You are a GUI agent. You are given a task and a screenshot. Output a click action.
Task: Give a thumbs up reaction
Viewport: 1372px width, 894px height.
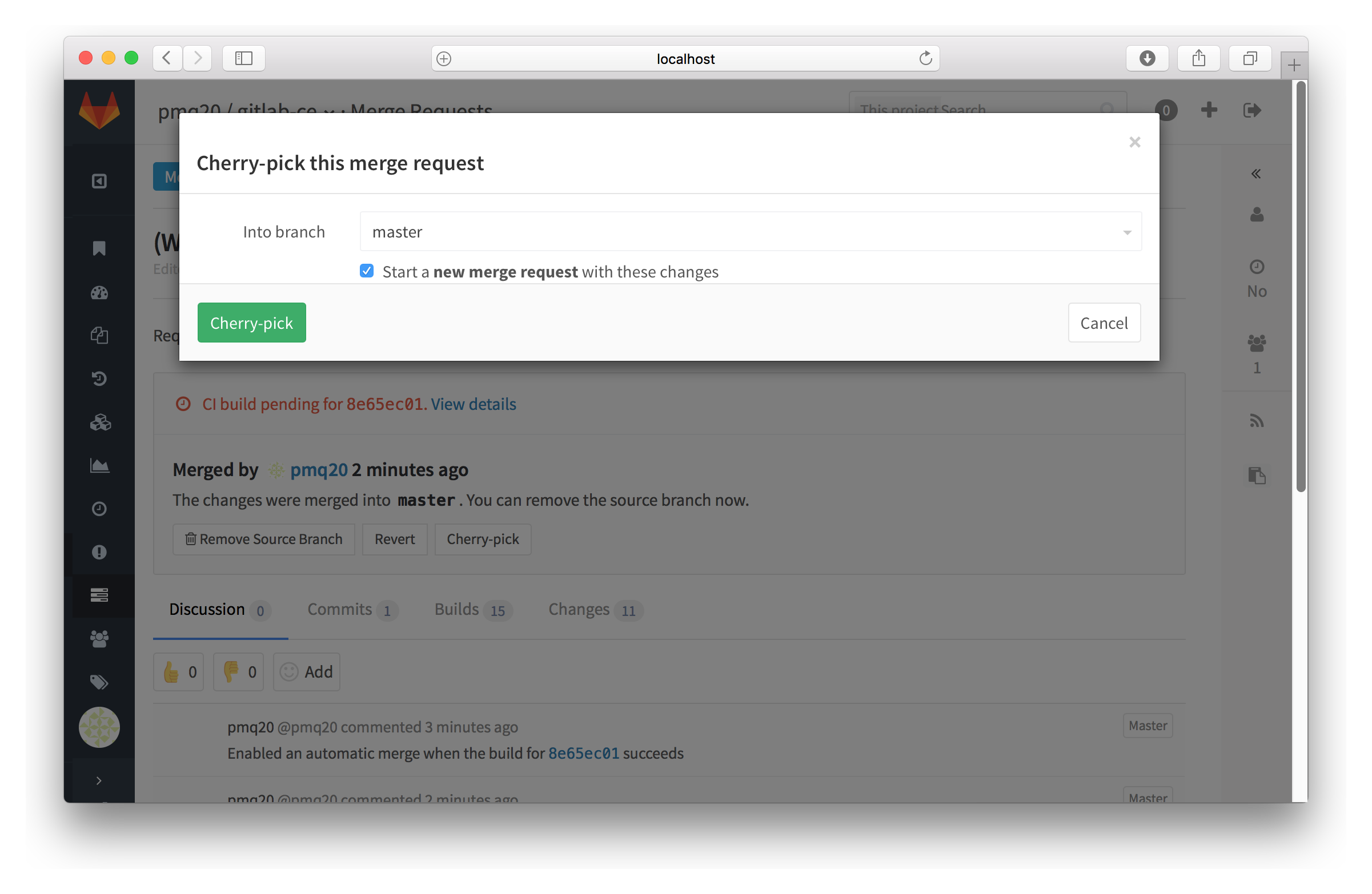pos(178,672)
